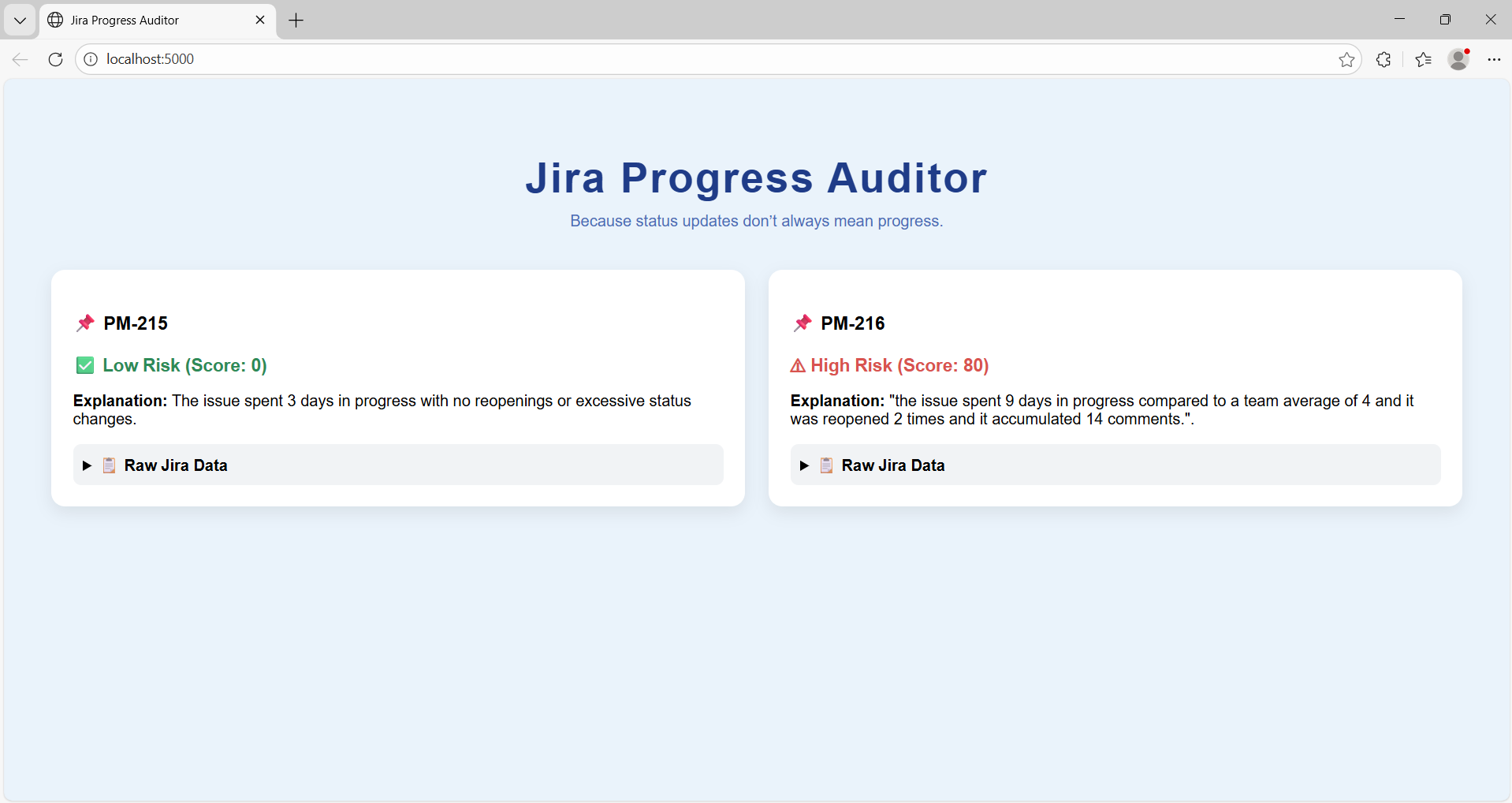Click the back navigation arrow
The image size is (1512, 803).
pyautogui.click(x=20, y=59)
